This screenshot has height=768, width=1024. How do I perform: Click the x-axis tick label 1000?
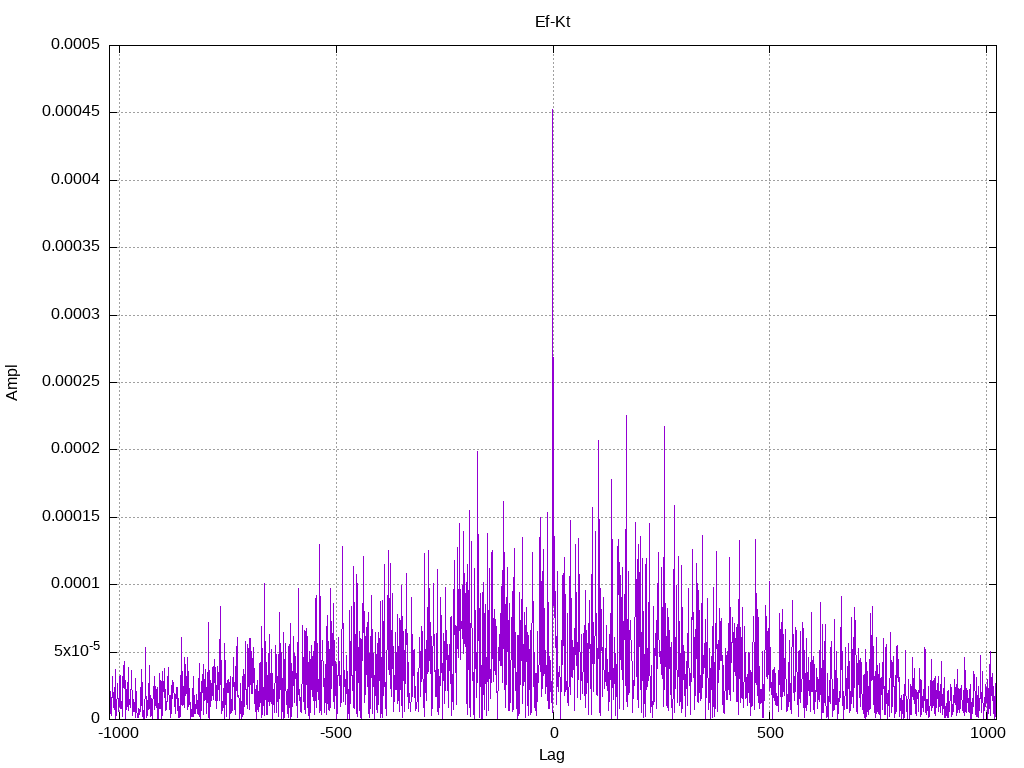[987, 733]
